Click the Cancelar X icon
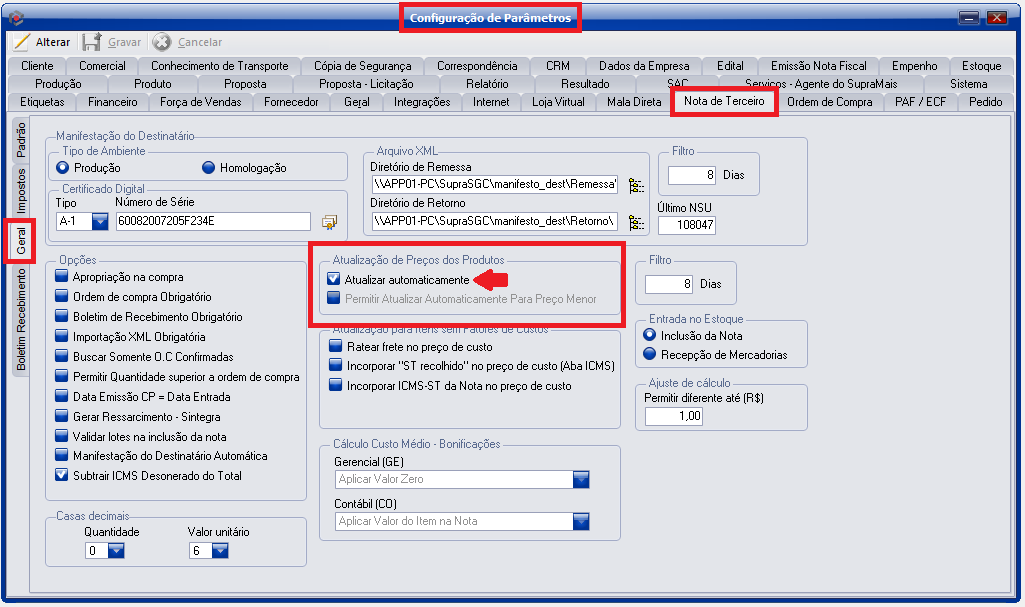This screenshot has width=1025, height=607. [x=162, y=42]
